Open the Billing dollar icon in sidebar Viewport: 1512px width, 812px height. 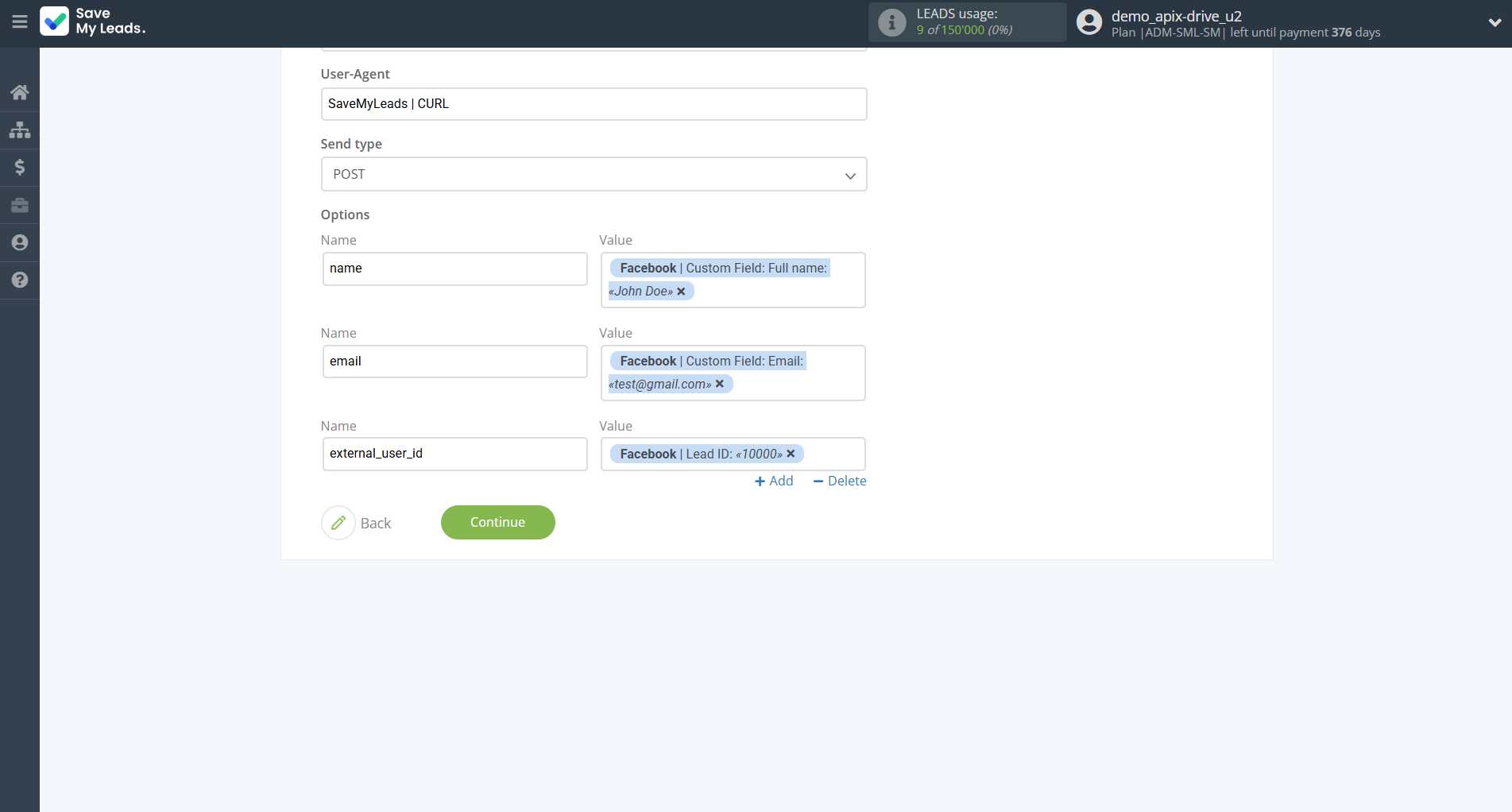pos(19,167)
